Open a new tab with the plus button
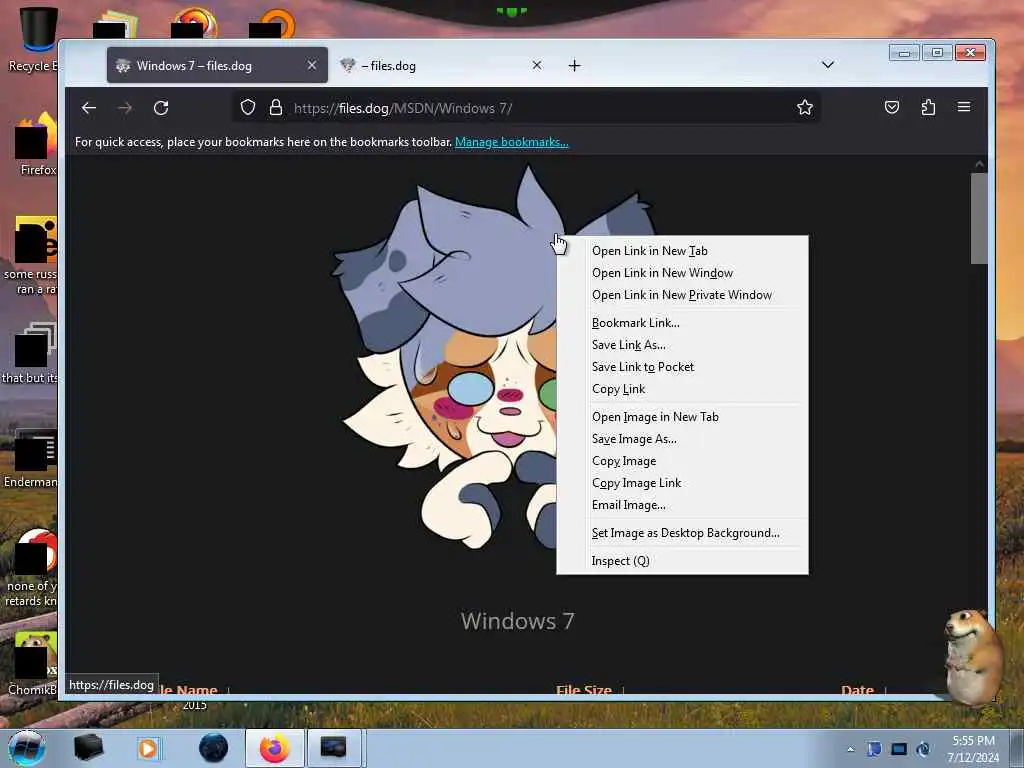Screen dimensions: 1024x768 (x=574, y=65)
